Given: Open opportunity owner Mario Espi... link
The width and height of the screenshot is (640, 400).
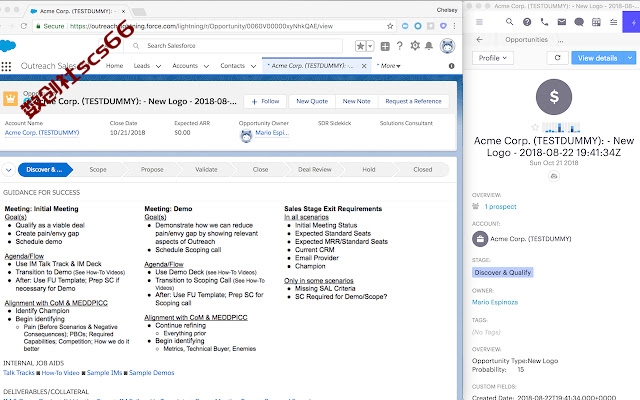Looking at the screenshot, I should (272, 133).
